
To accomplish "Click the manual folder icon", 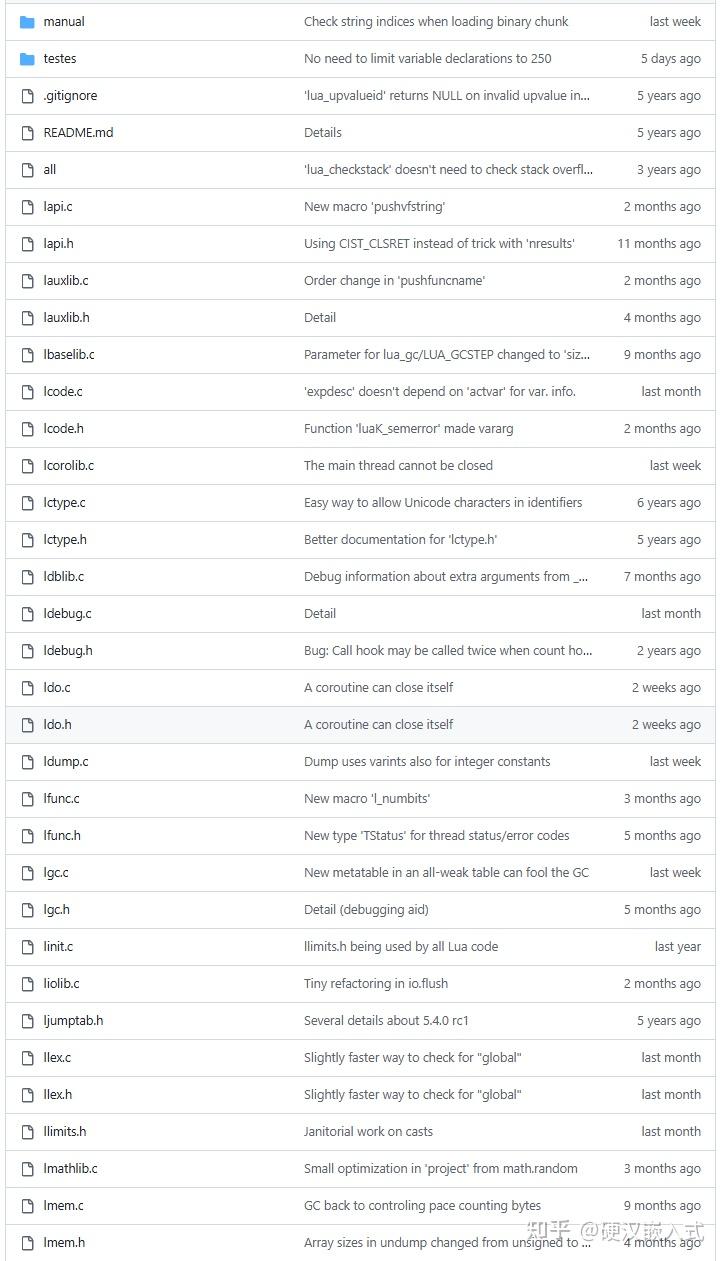I will 27,22.
